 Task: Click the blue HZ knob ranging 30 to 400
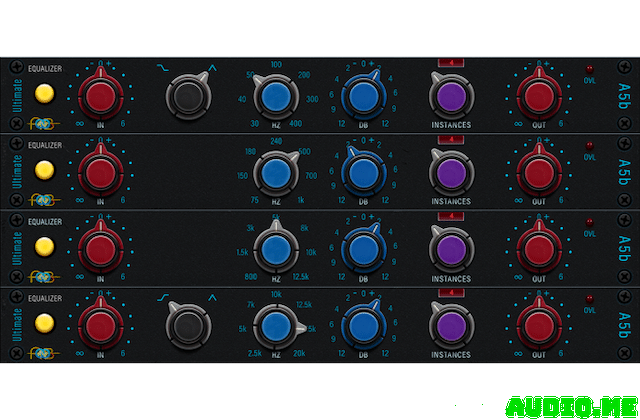point(273,96)
